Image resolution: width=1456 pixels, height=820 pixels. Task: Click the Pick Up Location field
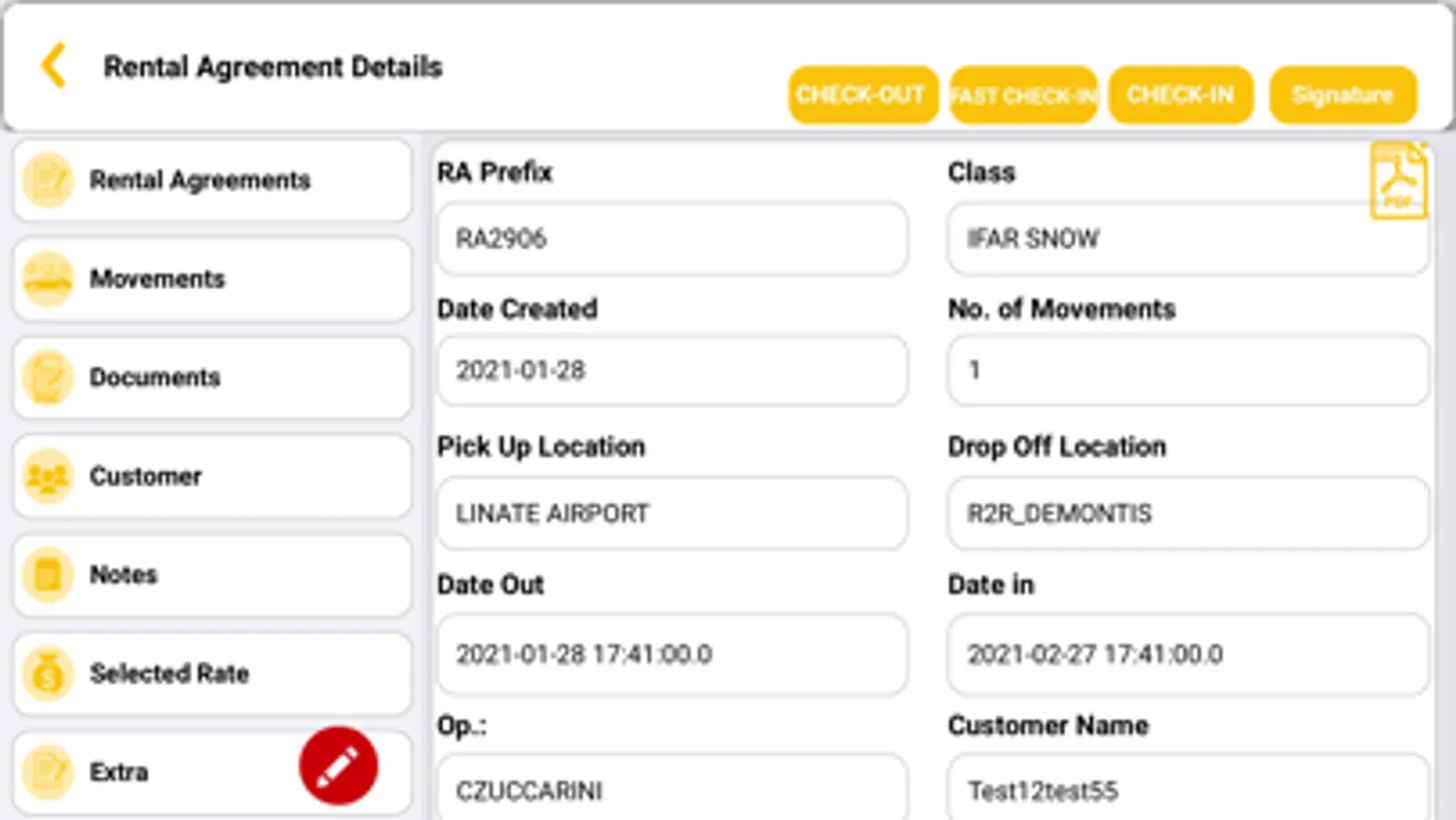(x=672, y=514)
